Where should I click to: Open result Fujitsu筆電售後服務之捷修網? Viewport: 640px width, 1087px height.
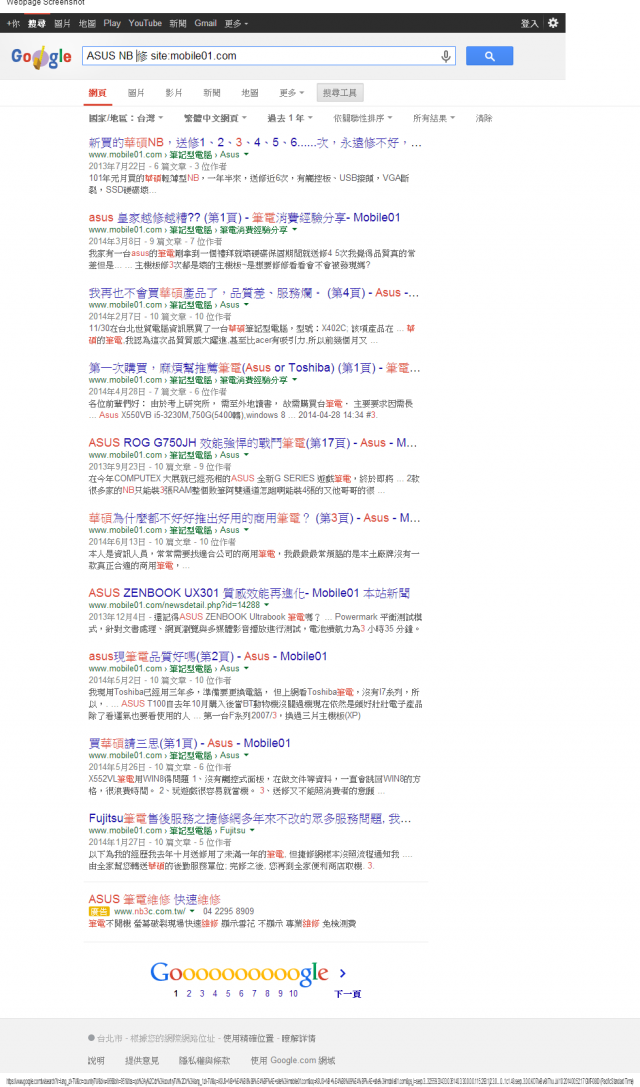click(x=250, y=818)
